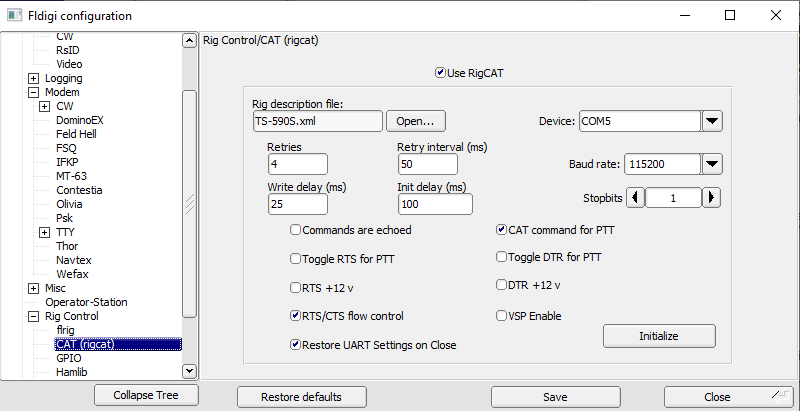Click the Stopbits value field
The height and width of the screenshot is (411, 800).
(673, 198)
